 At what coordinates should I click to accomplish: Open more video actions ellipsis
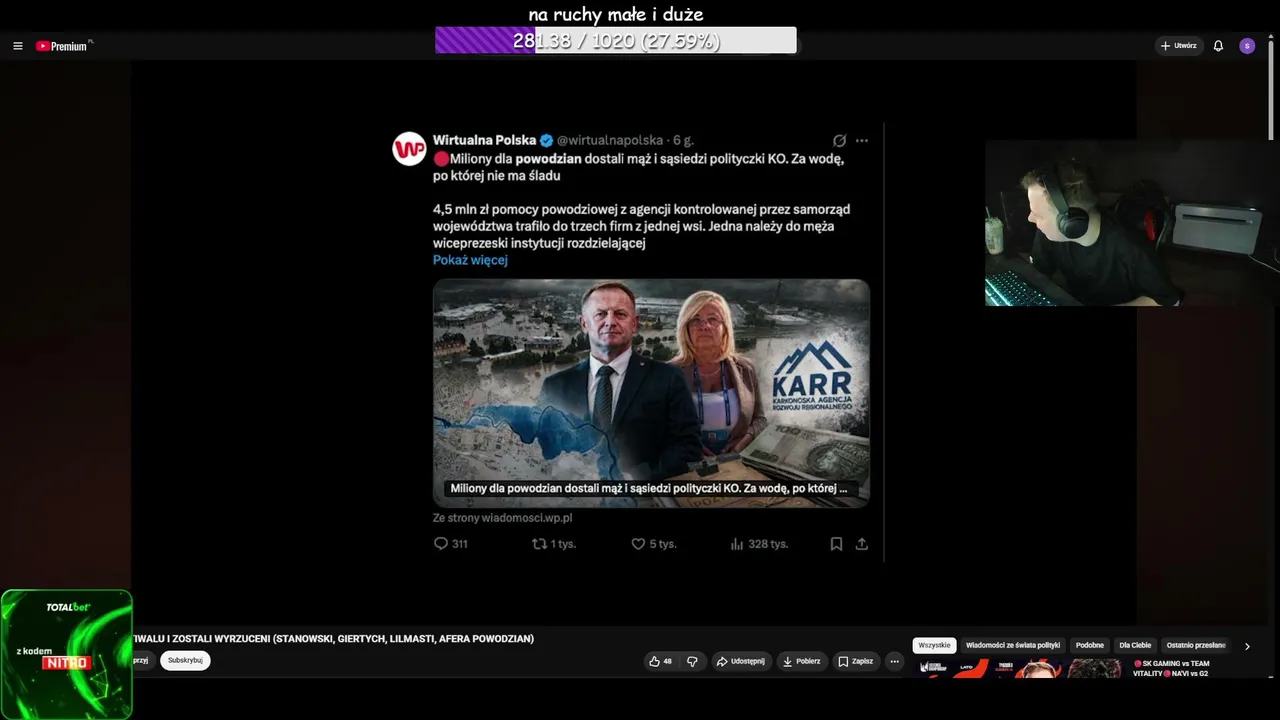coord(895,661)
